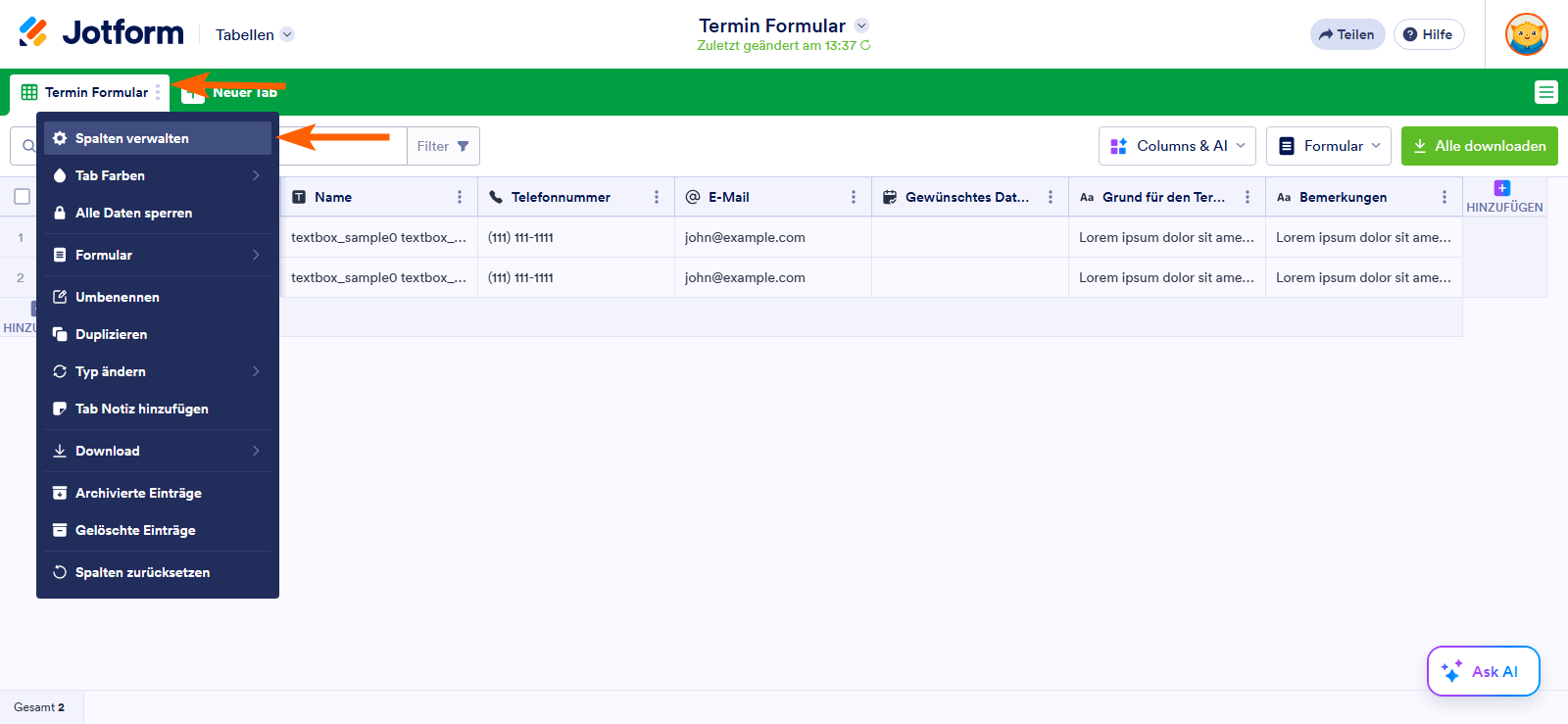Viewport: 1568px width, 724px height.
Task: Open Bemerkungen column options menu
Action: tap(1445, 197)
